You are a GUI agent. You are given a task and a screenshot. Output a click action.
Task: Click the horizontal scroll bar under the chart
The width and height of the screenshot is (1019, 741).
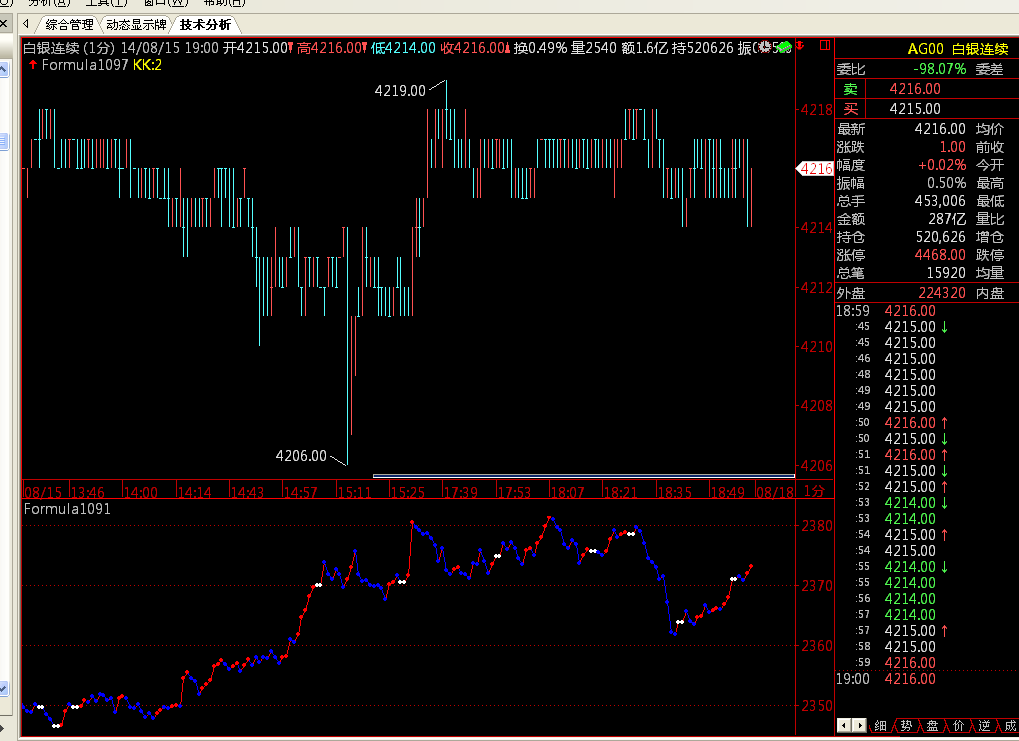click(x=584, y=476)
